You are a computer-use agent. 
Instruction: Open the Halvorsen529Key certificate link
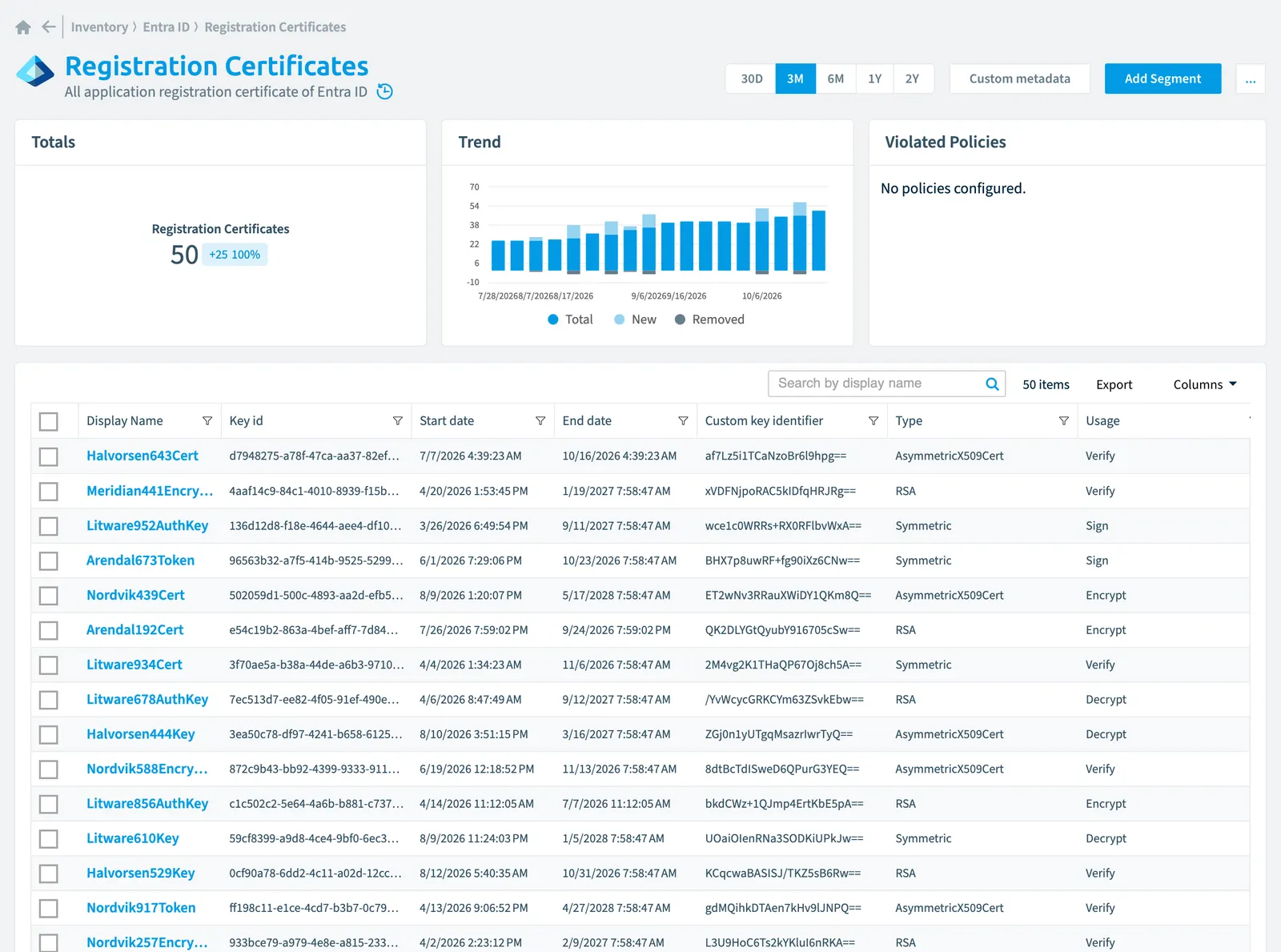tap(141, 873)
